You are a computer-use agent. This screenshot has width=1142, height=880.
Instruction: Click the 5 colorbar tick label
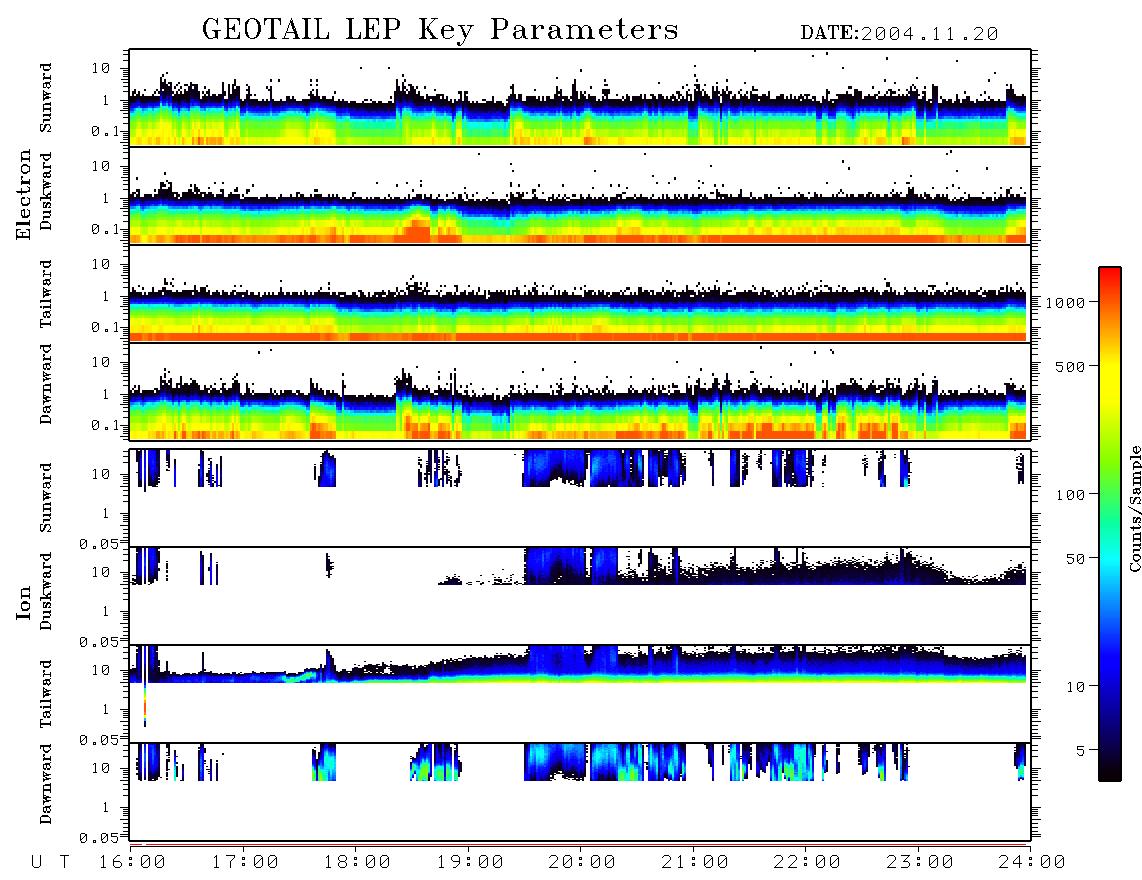(x=1080, y=751)
